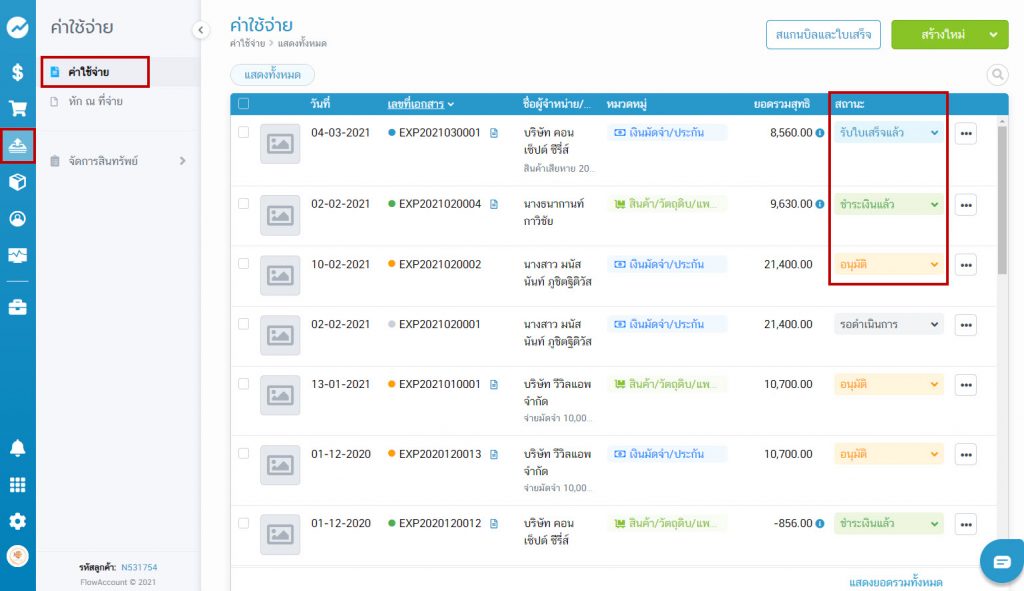Image resolution: width=1024 pixels, height=591 pixels.
Task: Tick the checkbox for EXP2021030001 row
Action: coord(244,133)
